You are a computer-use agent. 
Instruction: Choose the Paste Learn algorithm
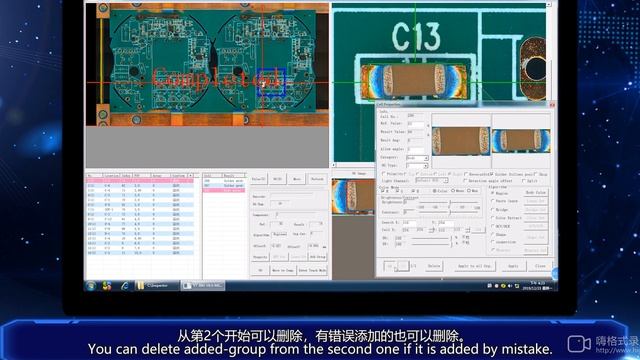(x=493, y=201)
